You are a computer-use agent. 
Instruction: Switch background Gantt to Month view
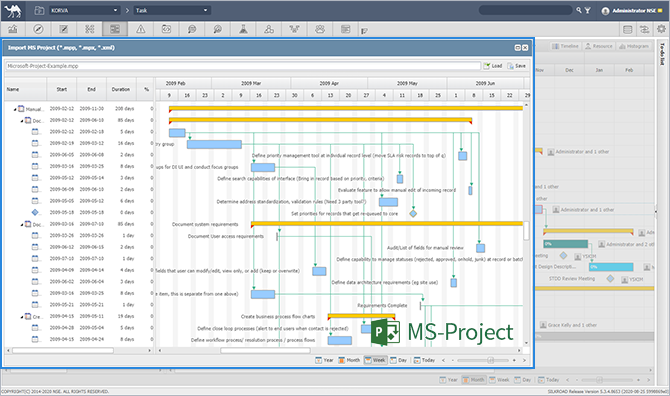[x=473, y=380]
